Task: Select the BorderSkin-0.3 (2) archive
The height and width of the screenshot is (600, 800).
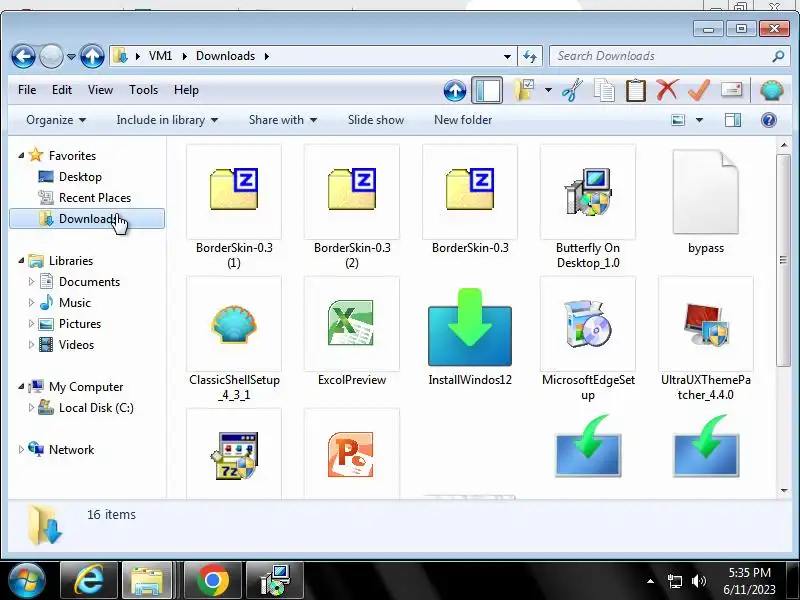Action: (352, 206)
